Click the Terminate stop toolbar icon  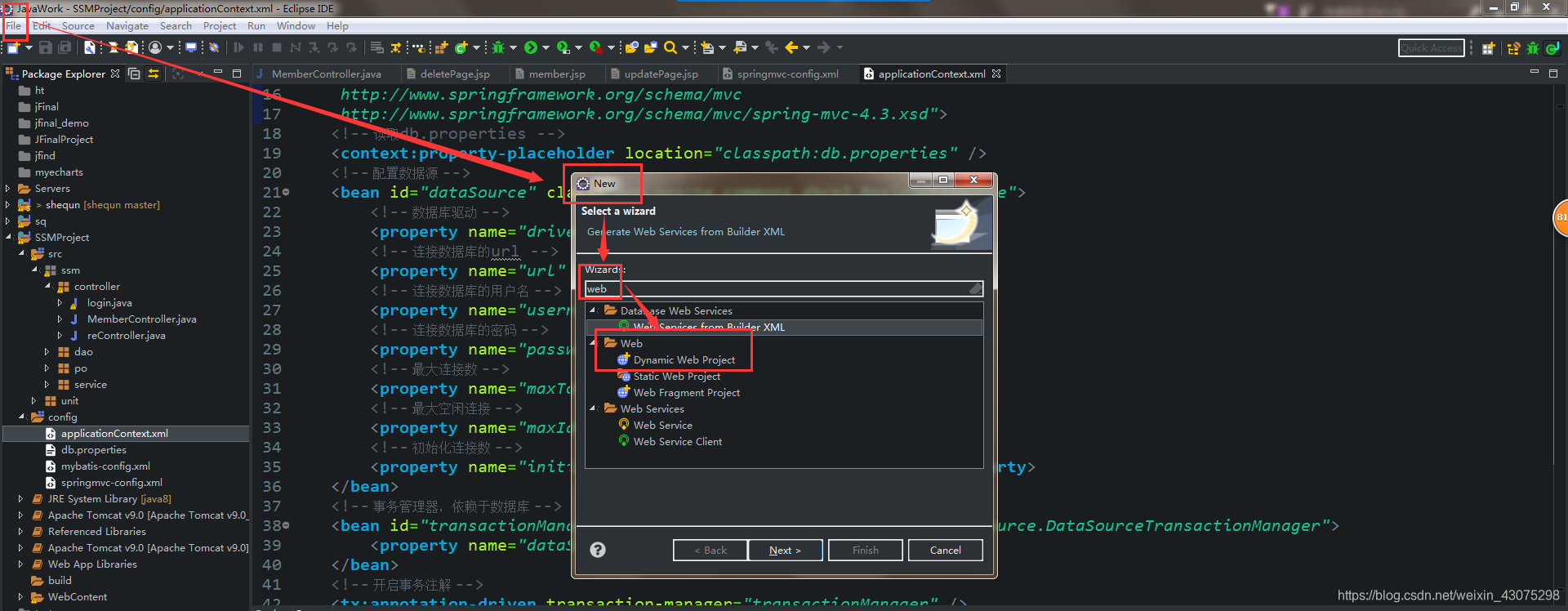pos(277,47)
